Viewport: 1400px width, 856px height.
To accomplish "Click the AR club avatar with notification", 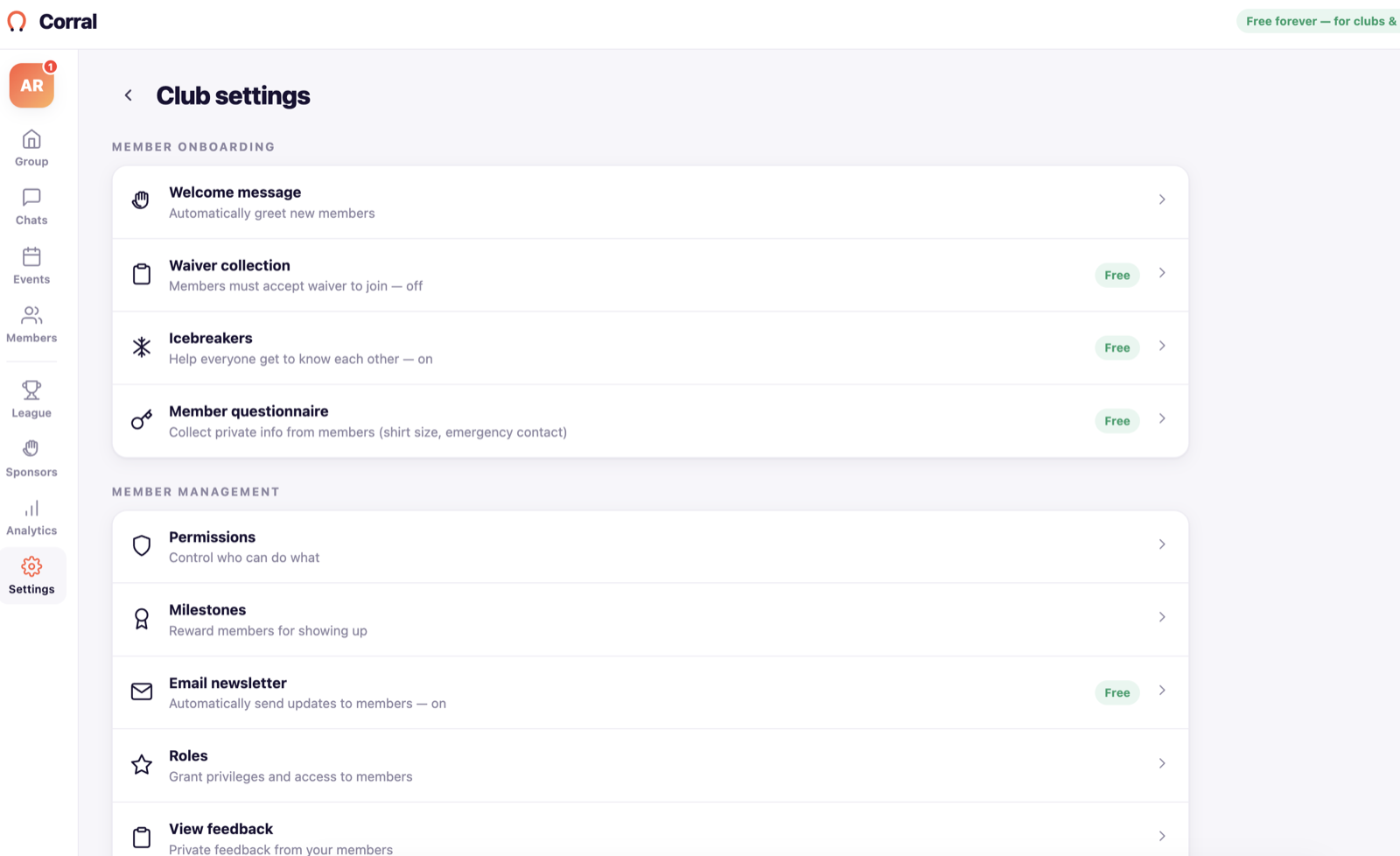I will pos(31,85).
